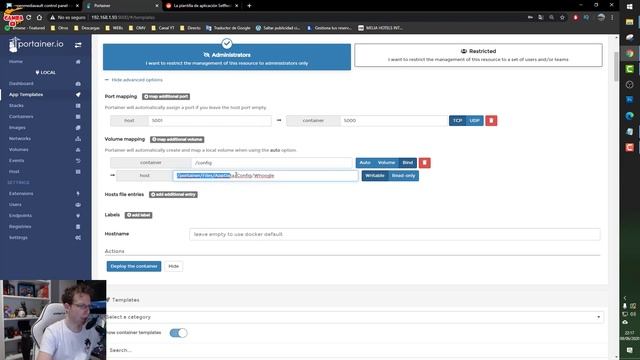Open Extensions settings in sidebar
The width and height of the screenshot is (640, 360).
coord(21,193)
